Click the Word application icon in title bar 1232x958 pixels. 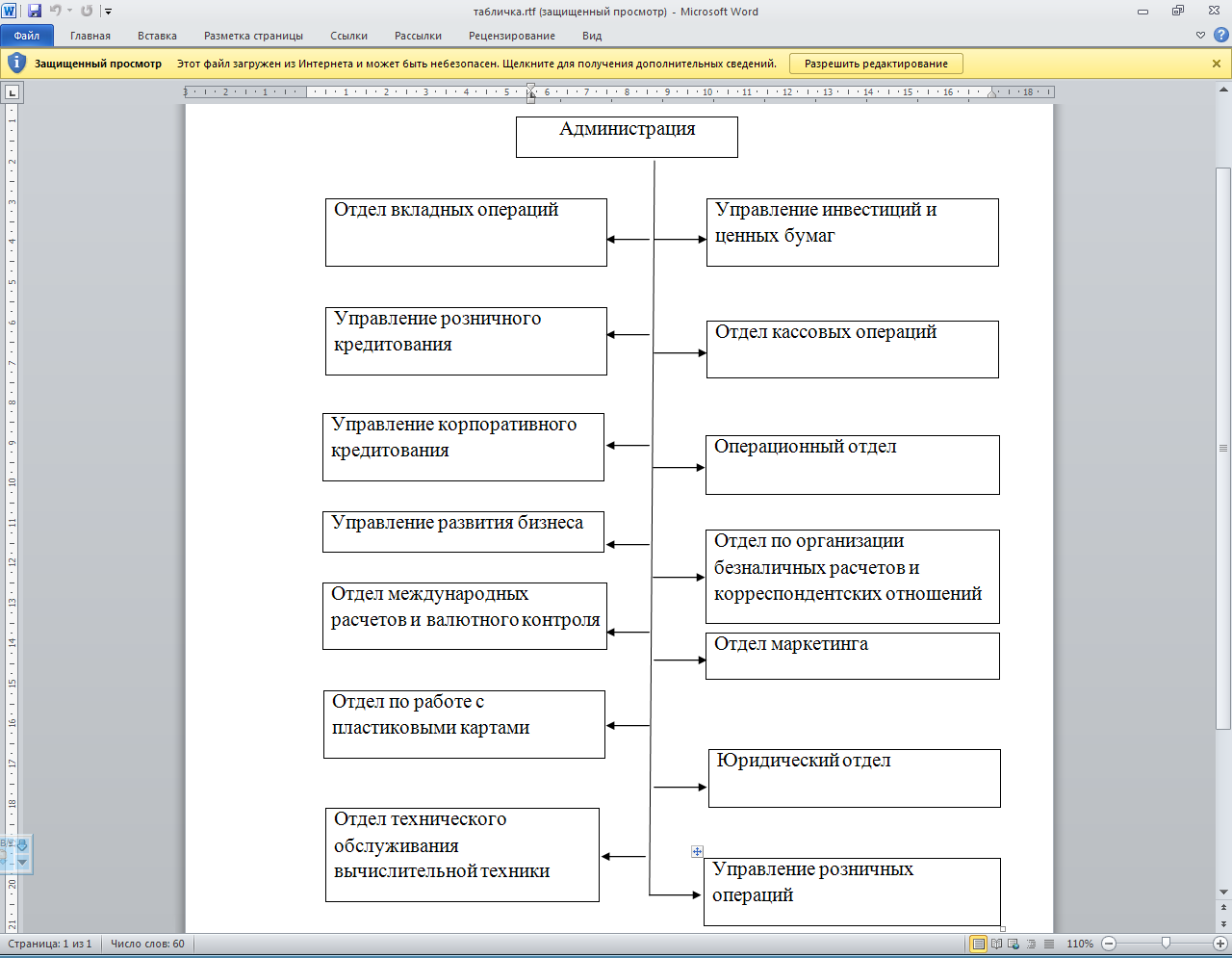(x=10, y=12)
